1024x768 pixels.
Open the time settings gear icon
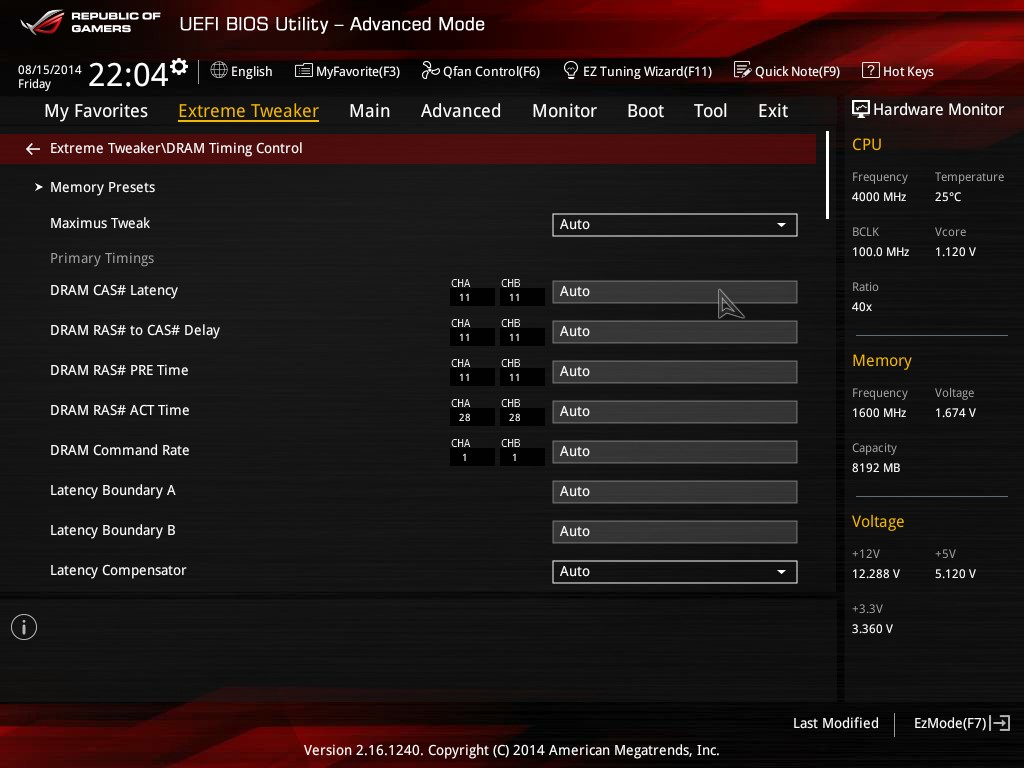(179, 67)
